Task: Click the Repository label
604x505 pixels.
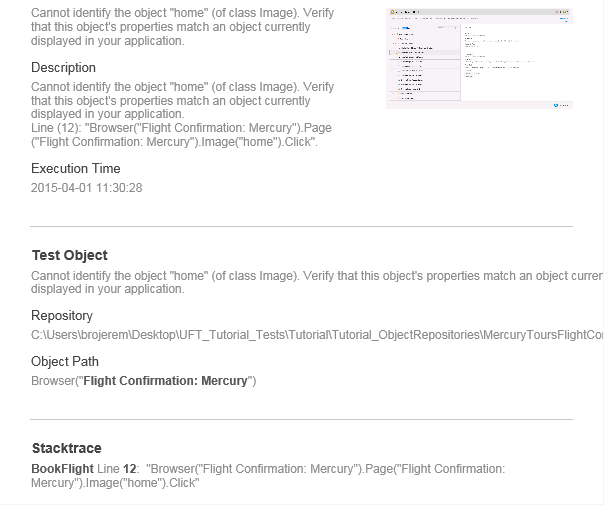Action: 62,315
